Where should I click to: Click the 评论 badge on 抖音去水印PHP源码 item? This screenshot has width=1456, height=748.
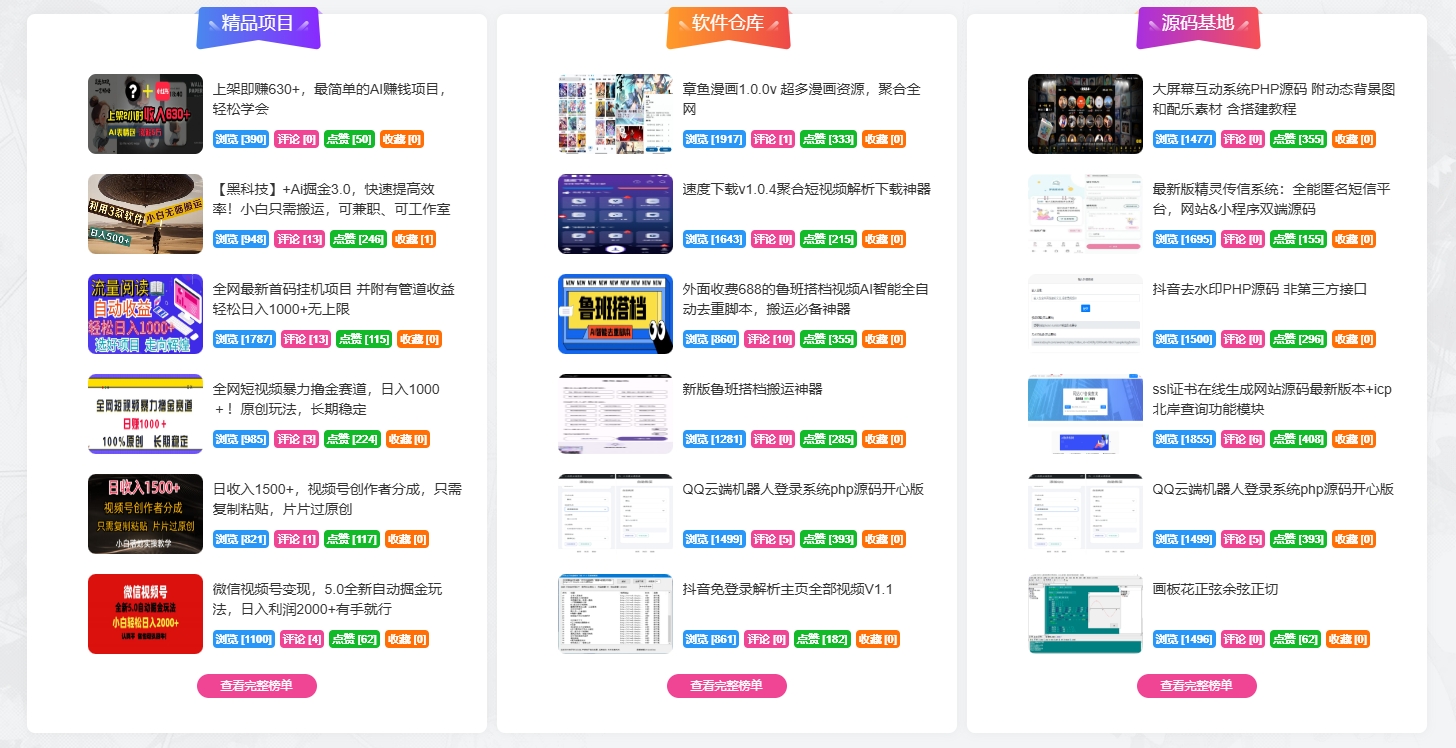point(1242,339)
